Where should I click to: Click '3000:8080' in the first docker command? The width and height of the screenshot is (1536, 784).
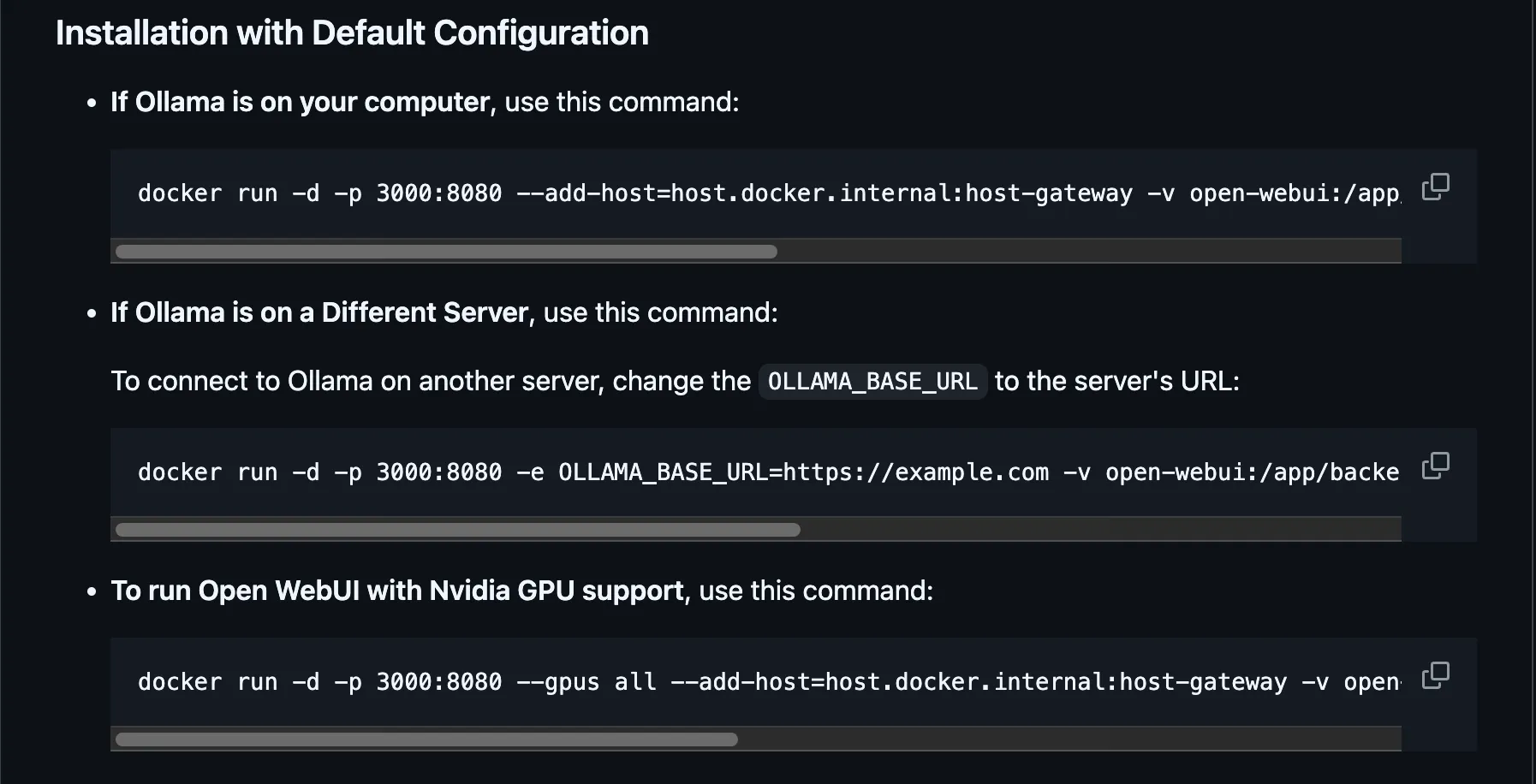click(x=438, y=193)
